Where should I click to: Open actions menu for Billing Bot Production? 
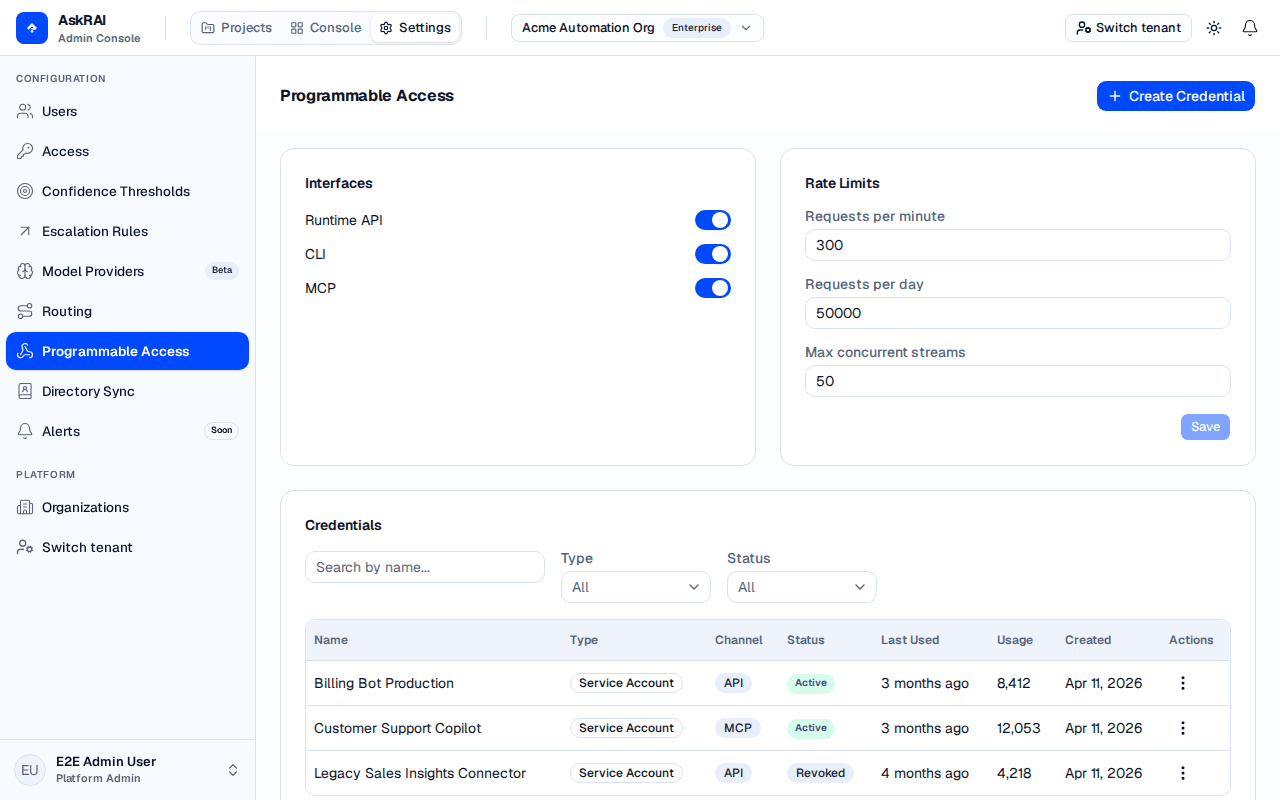[1183, 683]
